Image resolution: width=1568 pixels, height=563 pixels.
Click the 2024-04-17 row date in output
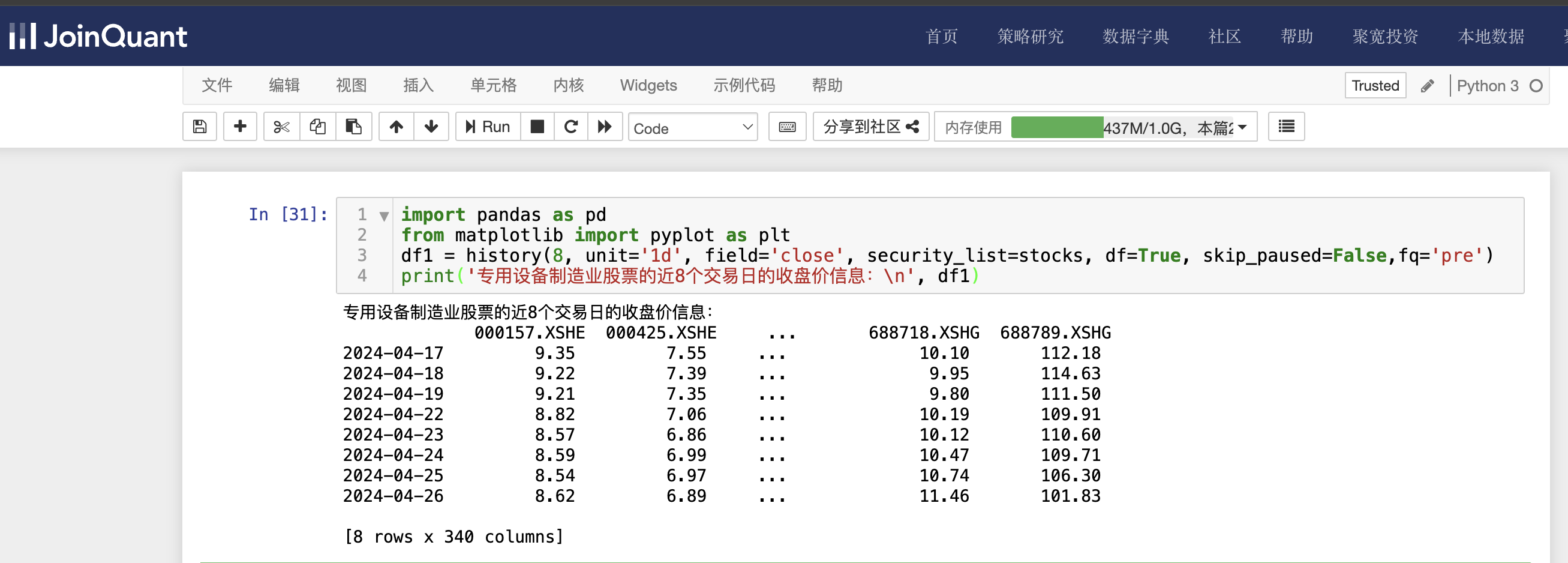point(393,354)
